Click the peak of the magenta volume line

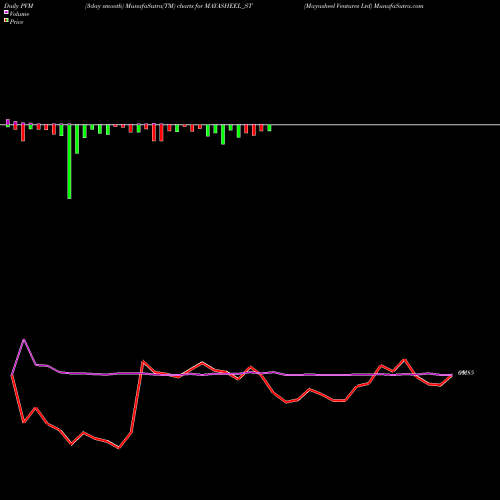click(x=24, y=340)
